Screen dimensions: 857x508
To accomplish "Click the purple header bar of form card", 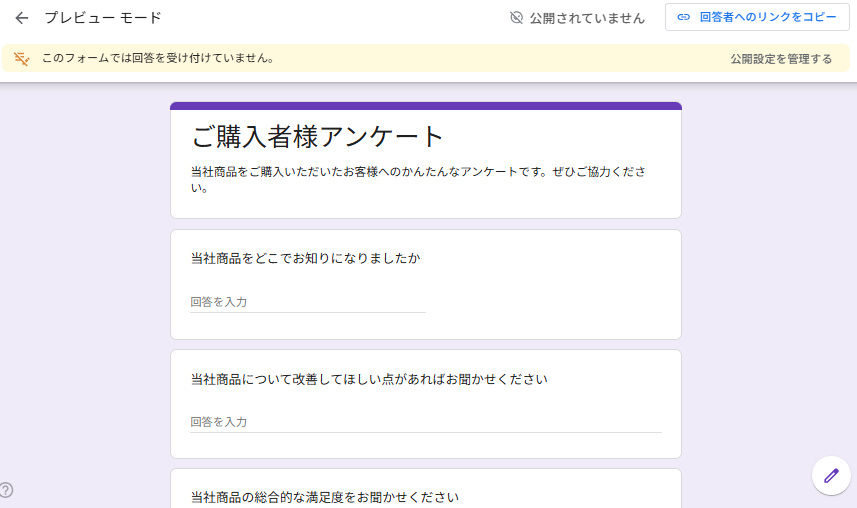I will click(425, 106).
